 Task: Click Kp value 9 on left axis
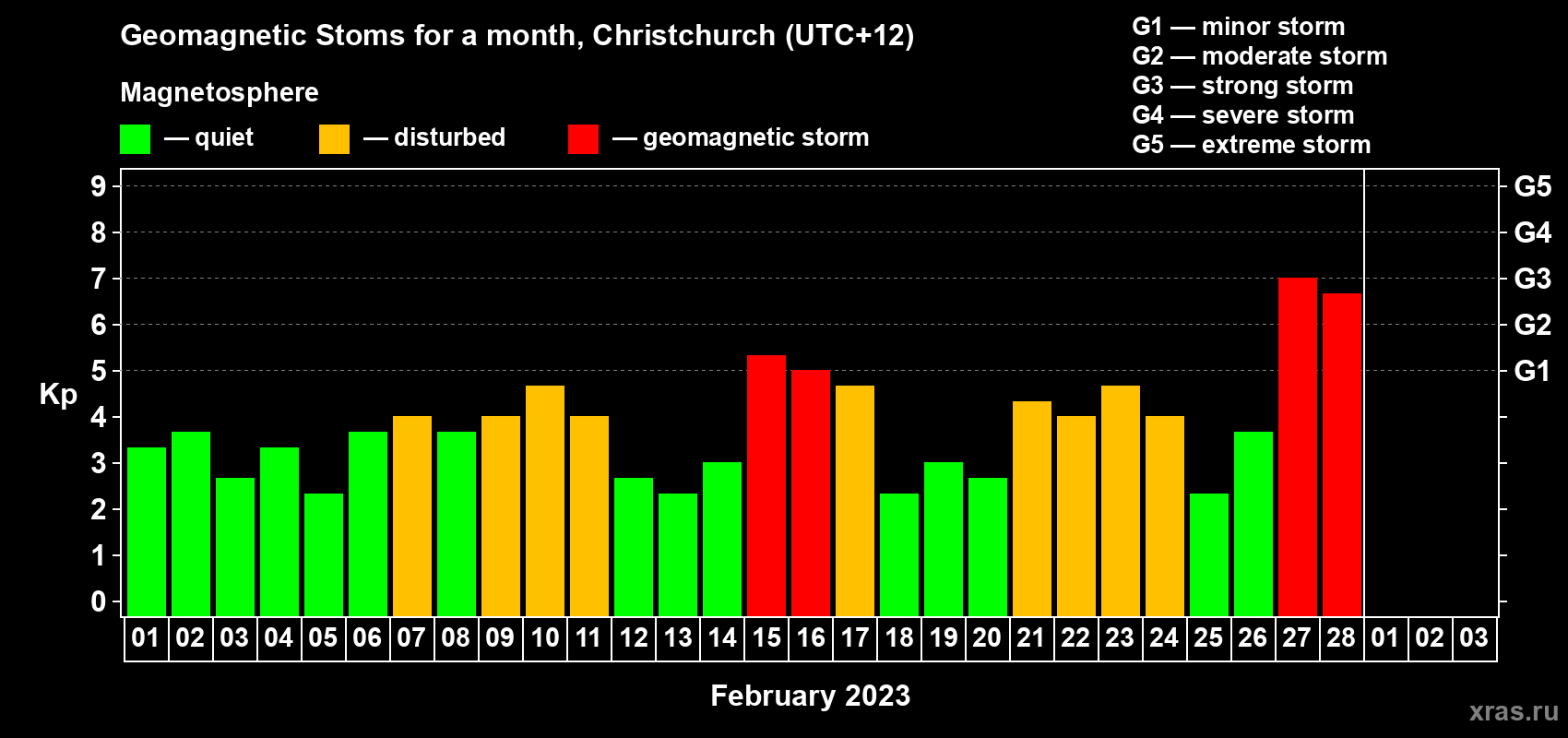tap(99, 186)
